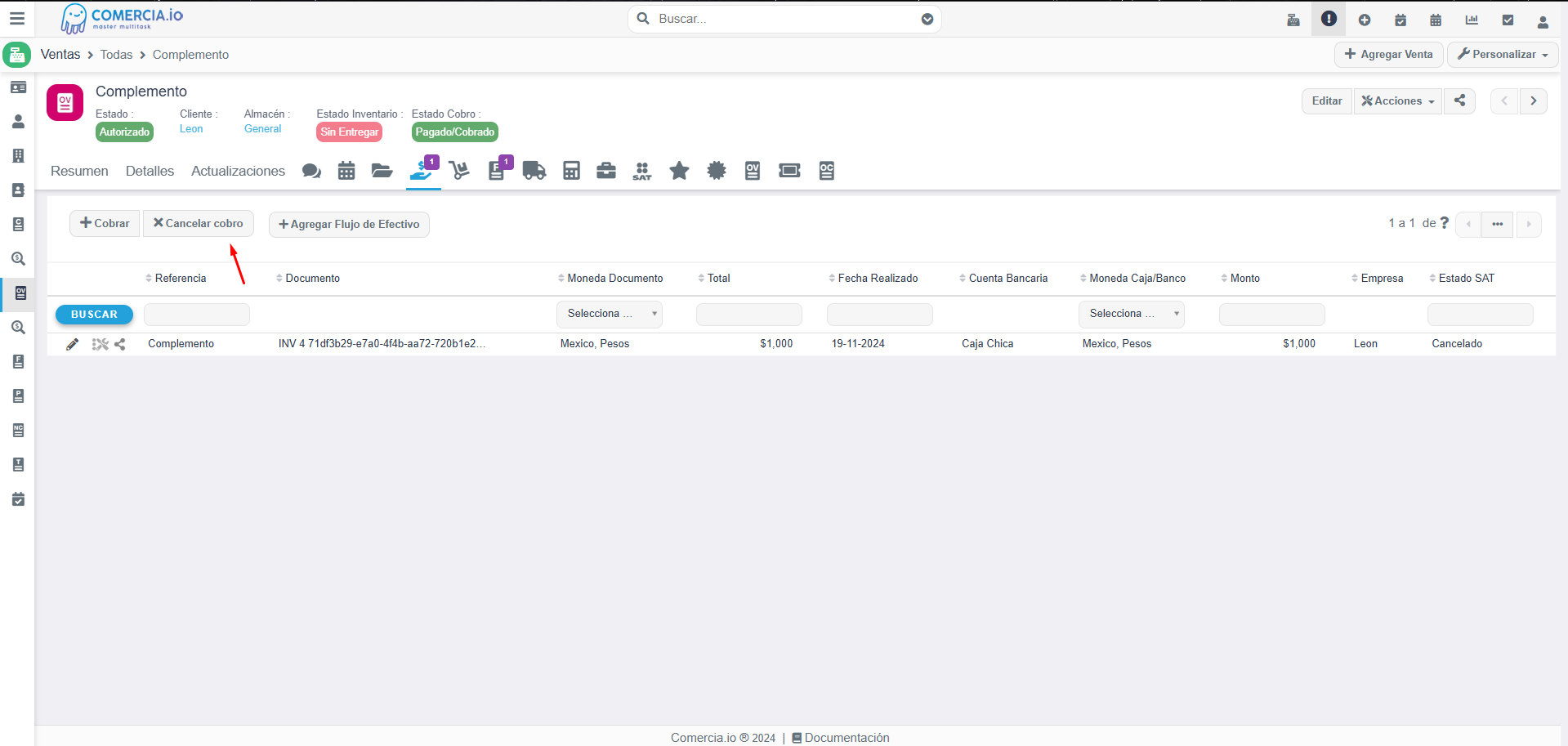Open the exclamation alerts icon
The image size is (1568, 746).
(1329, 19)
